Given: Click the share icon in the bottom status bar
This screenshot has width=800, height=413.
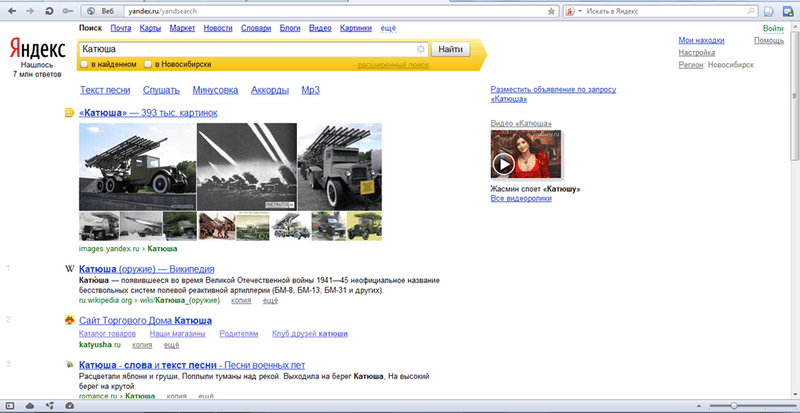Looking at the screenshot, I should coord(49,404).
